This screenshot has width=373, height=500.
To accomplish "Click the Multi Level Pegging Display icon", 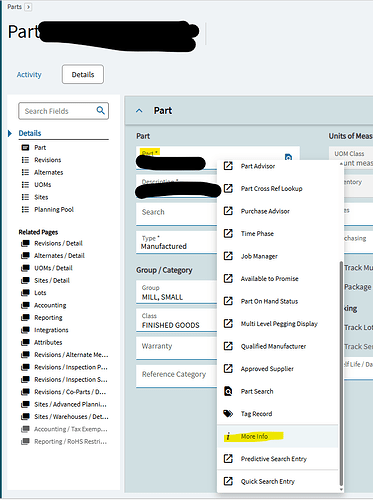I will coord(228,323).
